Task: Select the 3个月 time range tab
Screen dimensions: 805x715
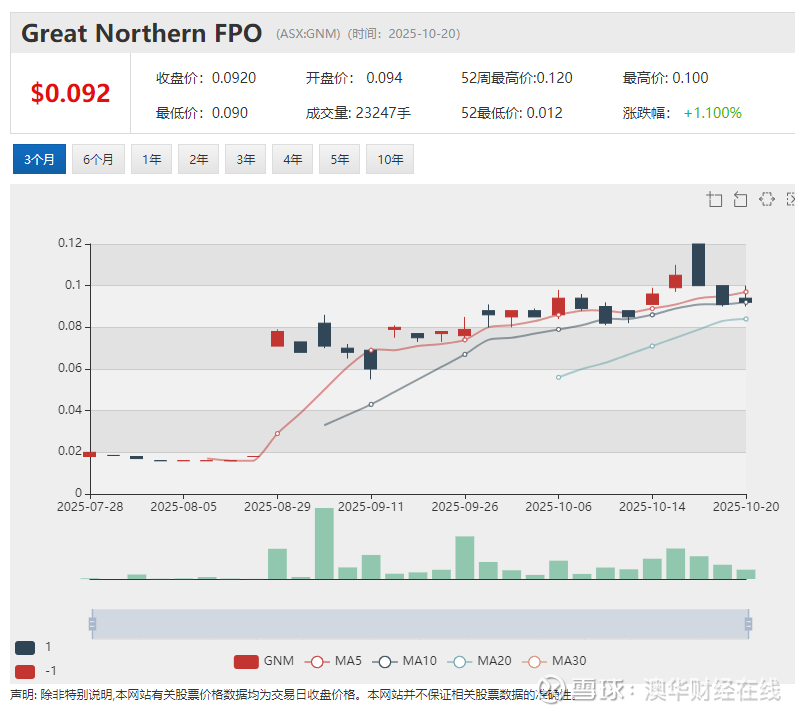Action: tap(40, 159)
